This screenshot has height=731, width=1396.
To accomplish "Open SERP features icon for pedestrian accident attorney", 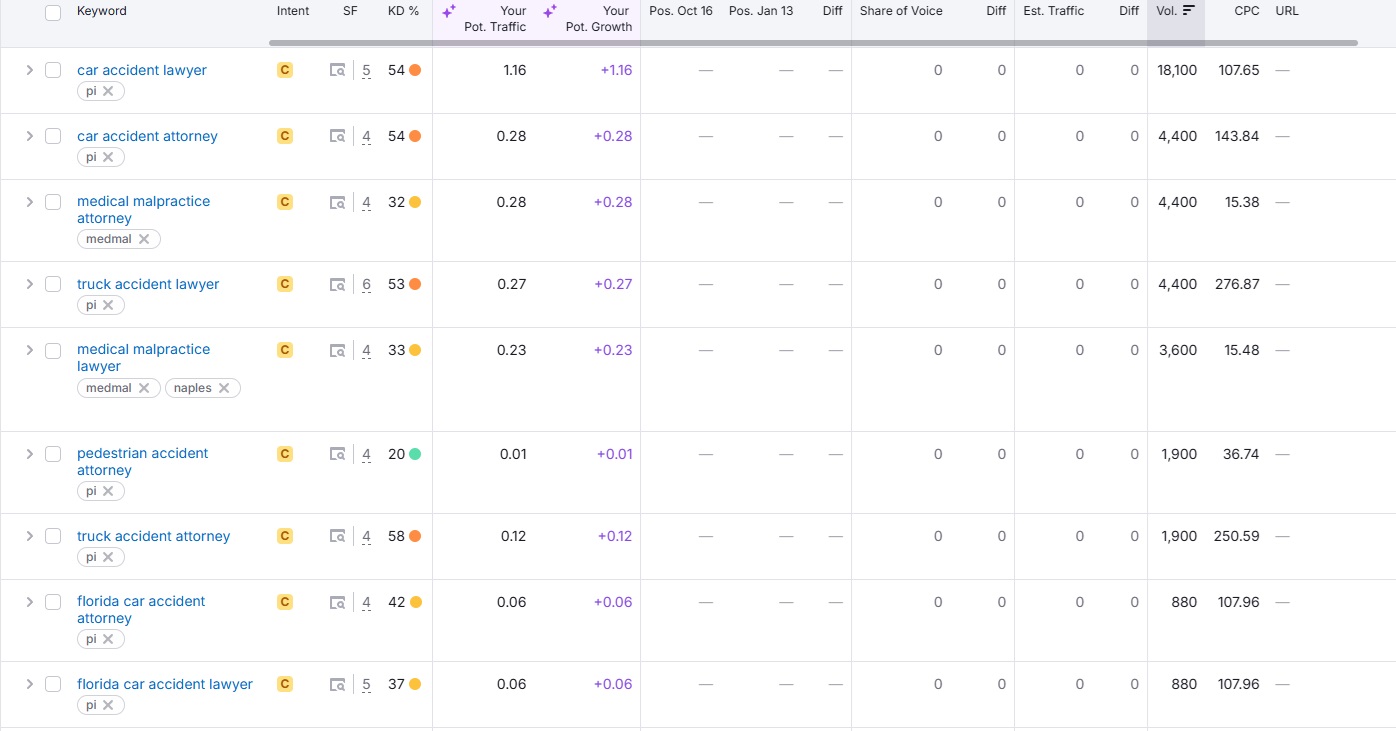I will [338, 454].
